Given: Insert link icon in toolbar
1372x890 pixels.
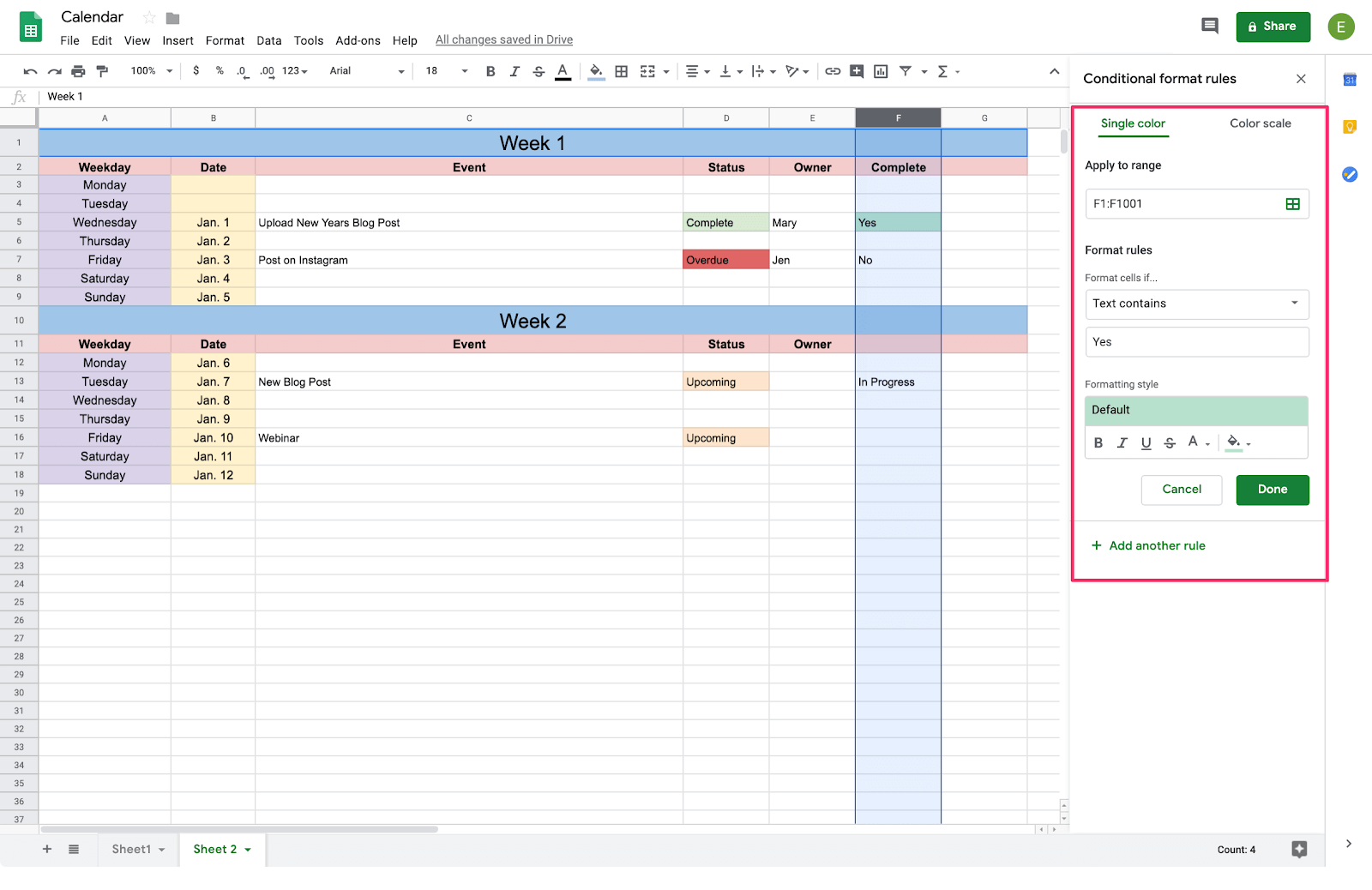Looking at the screenshot, I should (x=833, y=71).
